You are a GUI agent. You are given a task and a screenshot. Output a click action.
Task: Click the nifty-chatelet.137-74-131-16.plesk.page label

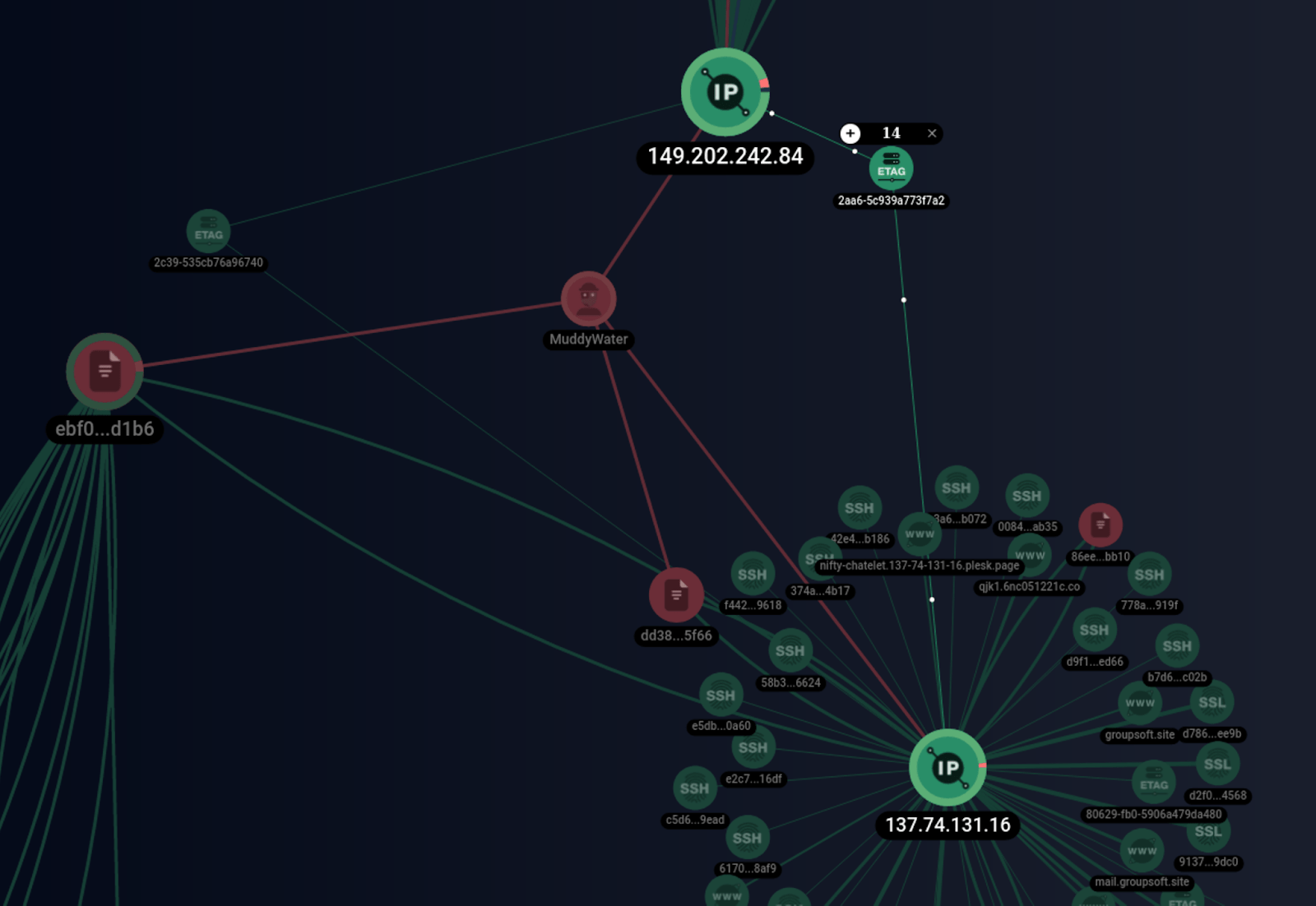(920, 566)
